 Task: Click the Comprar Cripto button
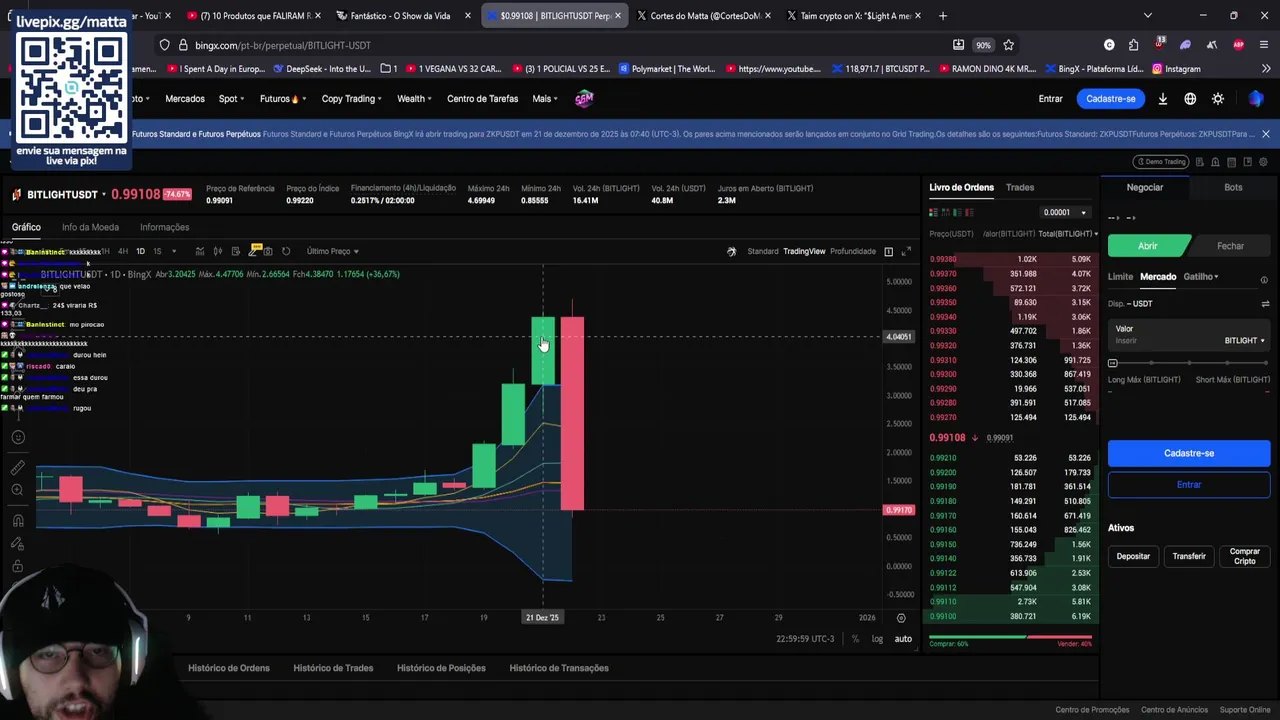[x=1245, y=556]
